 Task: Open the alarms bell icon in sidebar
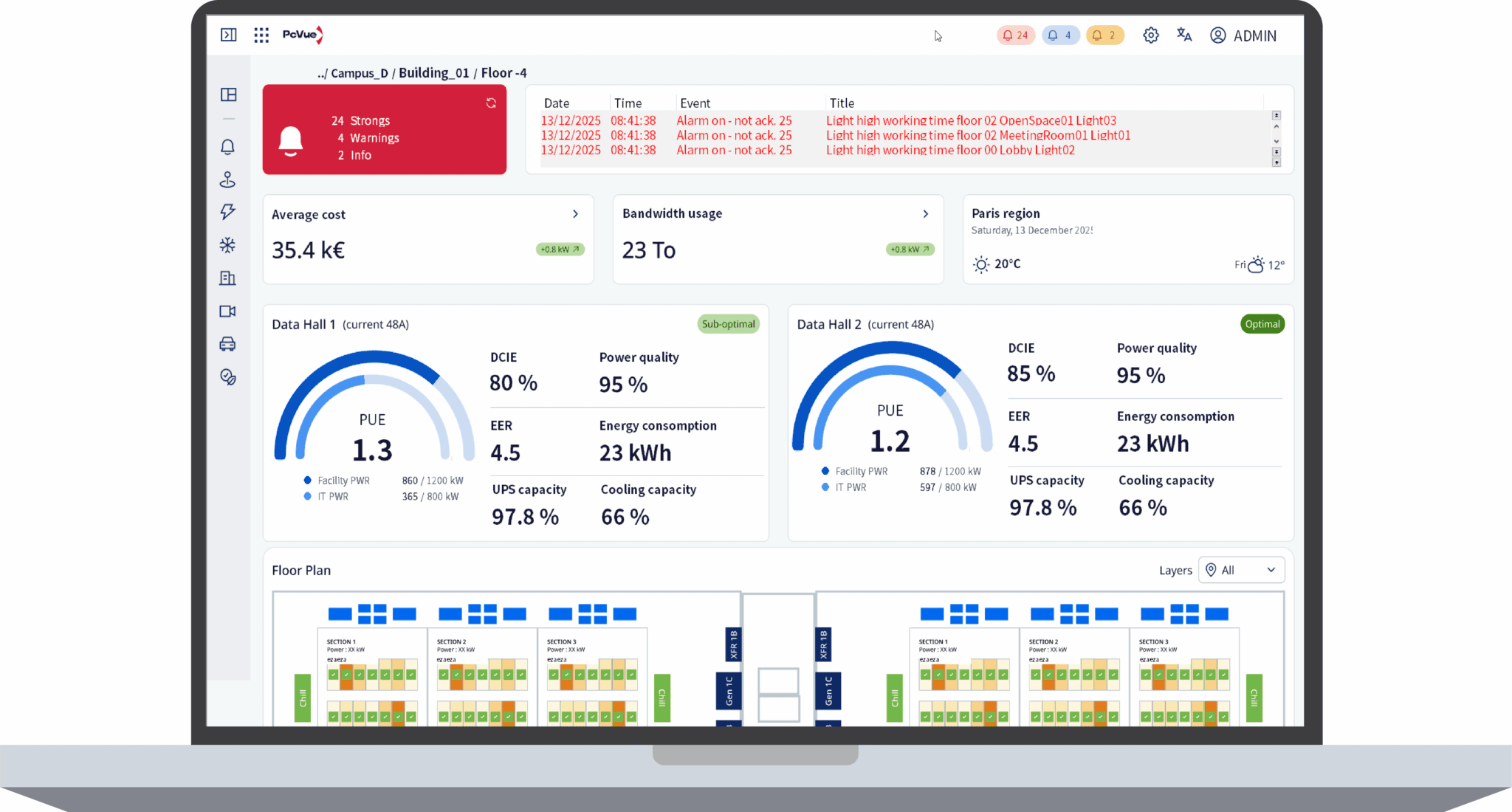tap(227, 147)
